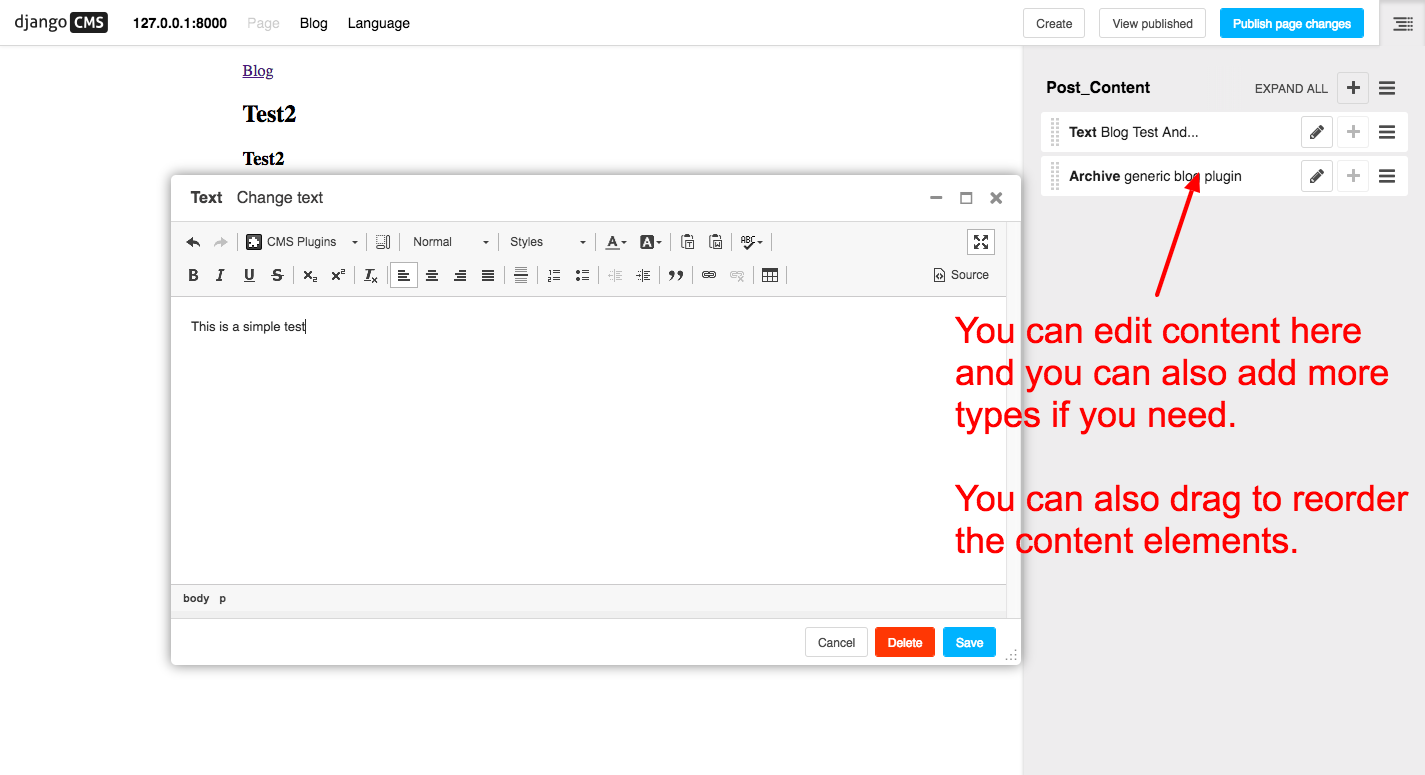Open the Blog menu in top toolbar
Viewport: 1425px width, 775px height.
pyautogui.click(x=313, y=23)
